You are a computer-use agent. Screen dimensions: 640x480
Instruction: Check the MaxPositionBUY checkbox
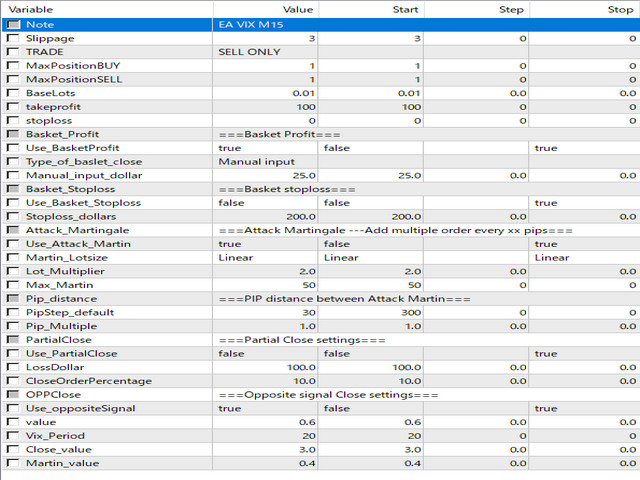click(x=13, y=65)
